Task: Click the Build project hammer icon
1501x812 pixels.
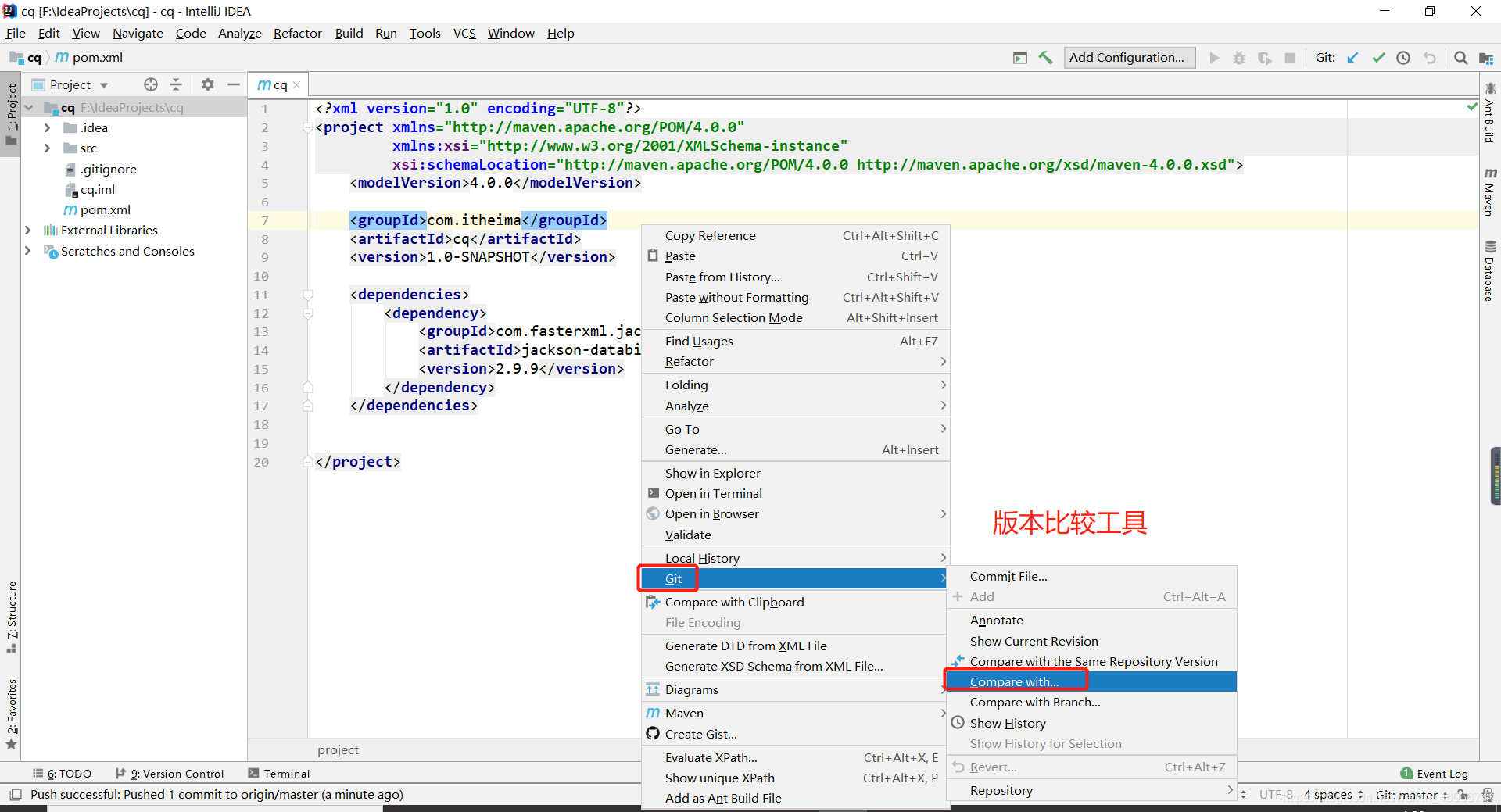Action: click(1045, 58)
